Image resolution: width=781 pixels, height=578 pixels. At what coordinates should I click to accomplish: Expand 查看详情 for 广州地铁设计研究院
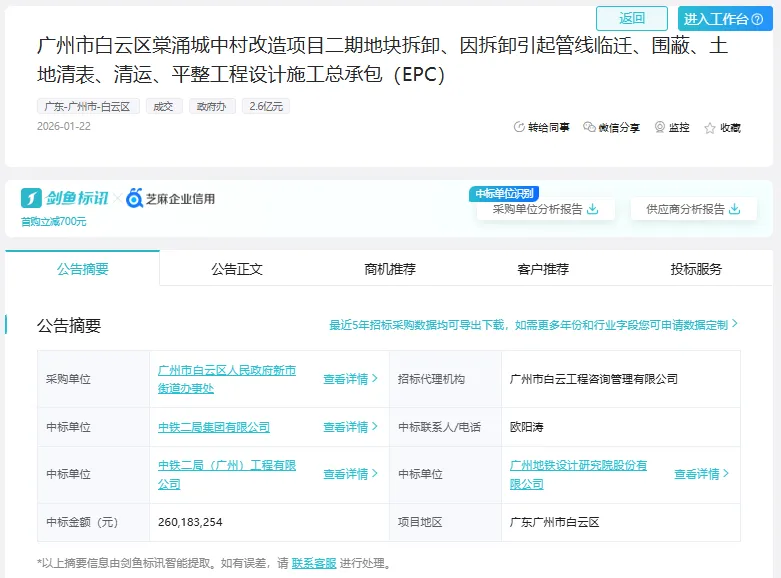pyautogui.click(x=701, y=474)
